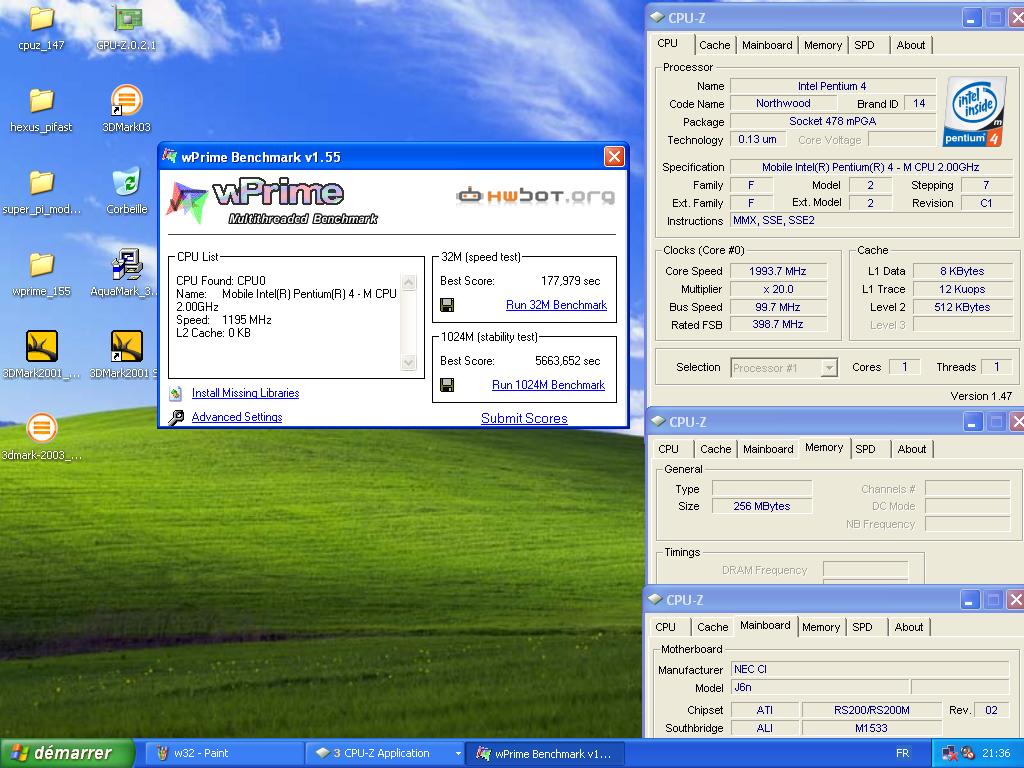Click the Level 2 cache value 512 KBytes
Image resolution: width=1024 pixels, height=768 pixels.
(x=962, y=307)
